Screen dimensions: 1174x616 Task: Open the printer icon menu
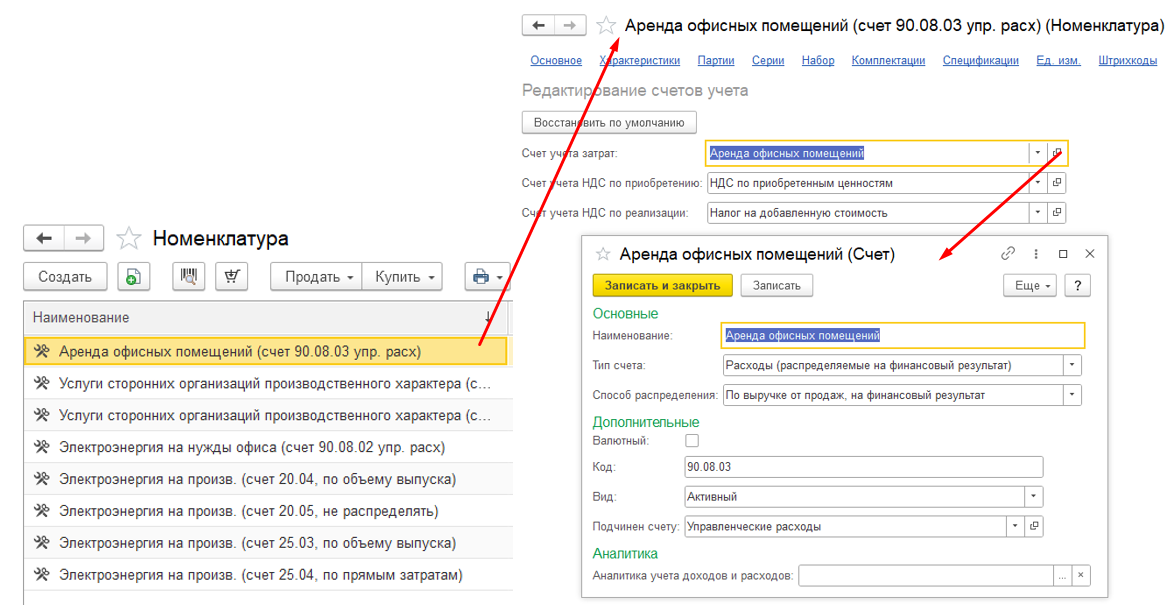click(487, 277)
